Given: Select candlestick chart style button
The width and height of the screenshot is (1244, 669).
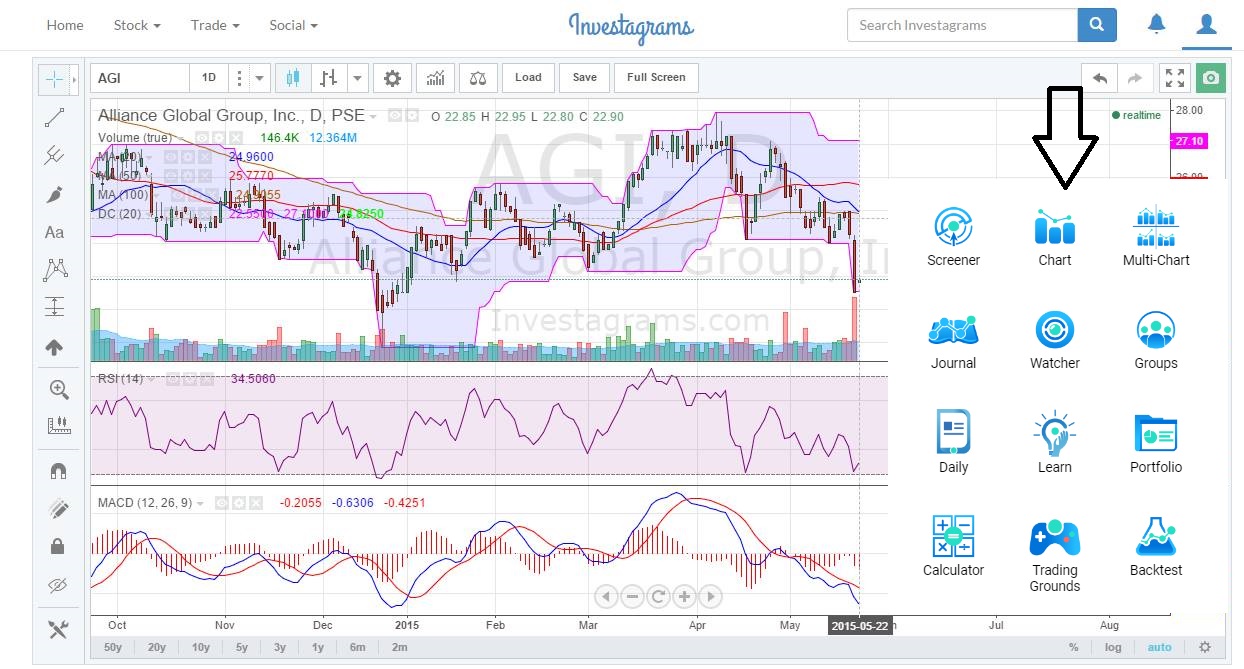Looking at the screenshot, I should tap(292, 78).
